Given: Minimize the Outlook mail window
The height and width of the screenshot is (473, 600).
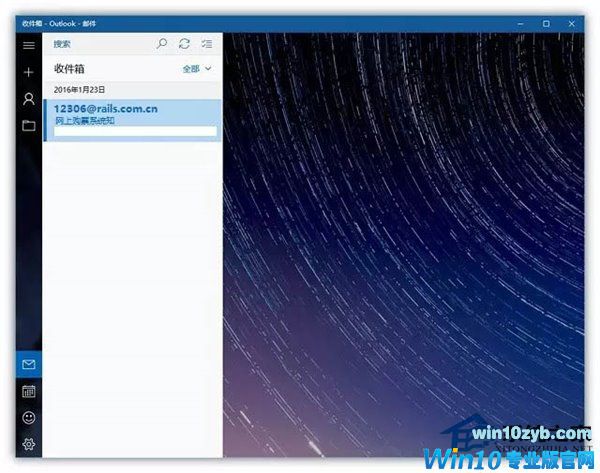Looking at the screenshot, I should (x=520, y=24).
